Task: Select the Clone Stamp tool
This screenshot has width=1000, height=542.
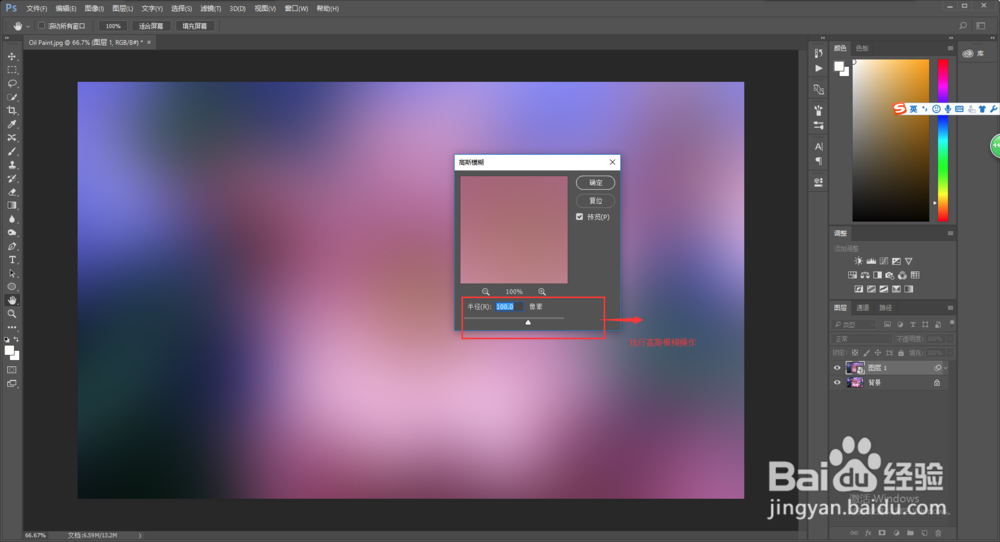Action: (11, 165)
